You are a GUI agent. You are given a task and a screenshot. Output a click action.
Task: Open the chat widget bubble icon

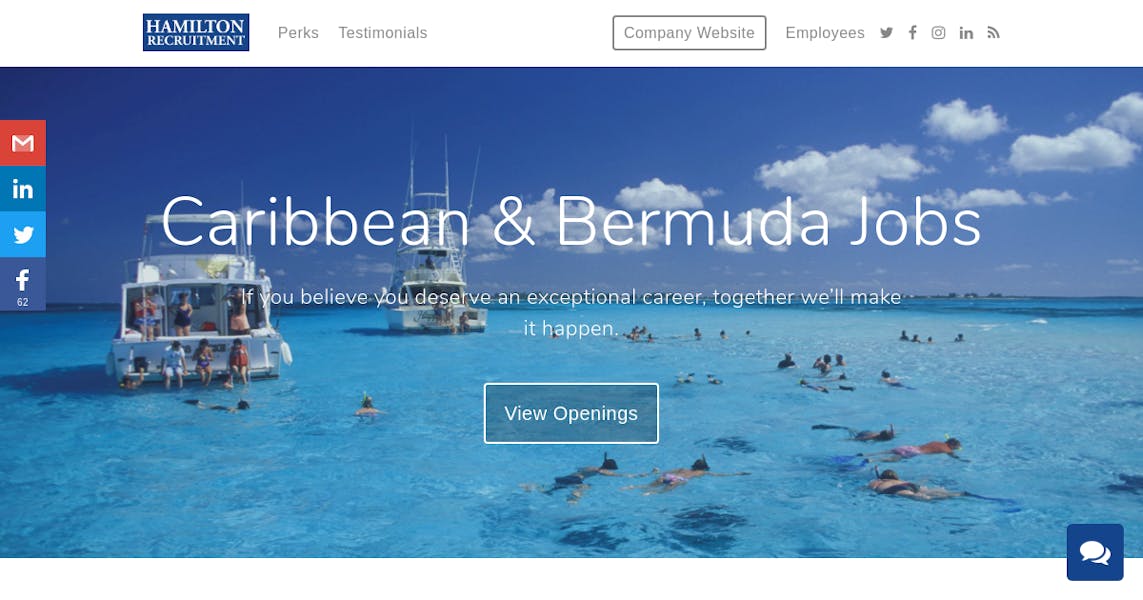(x=1095, y=552)
